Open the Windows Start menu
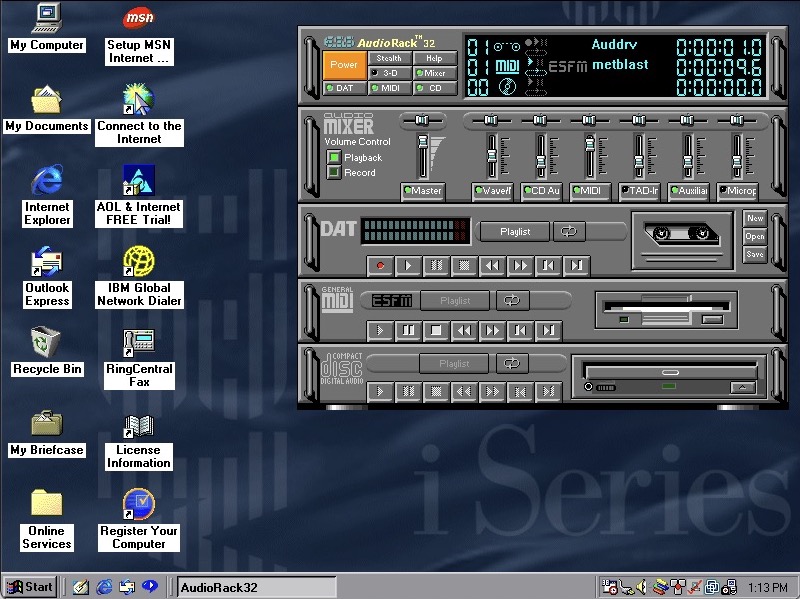Image resolution: width=800 pixels, height=599 pixels. coord(29,587)
